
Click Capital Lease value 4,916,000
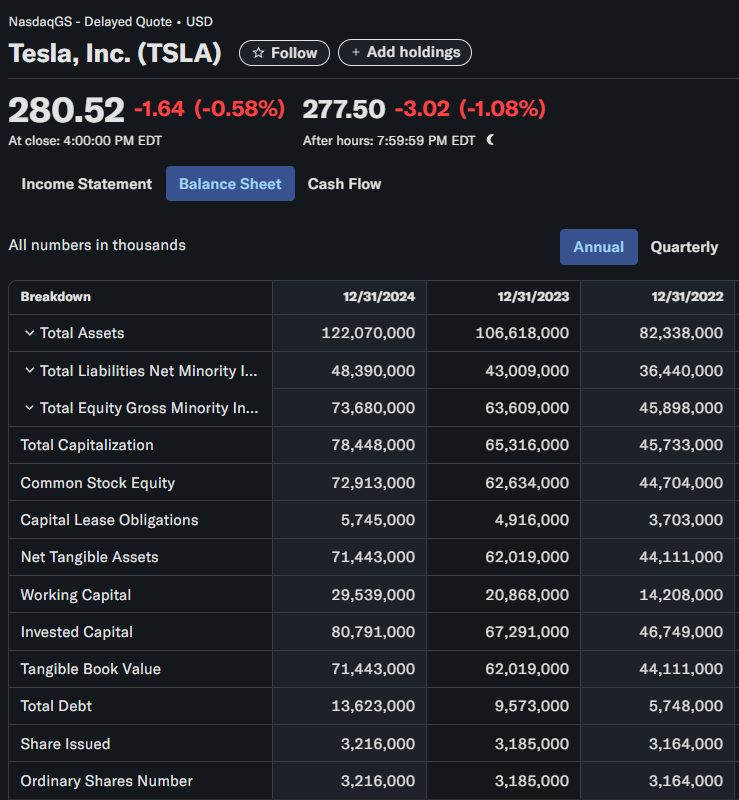tap(532, 520)
